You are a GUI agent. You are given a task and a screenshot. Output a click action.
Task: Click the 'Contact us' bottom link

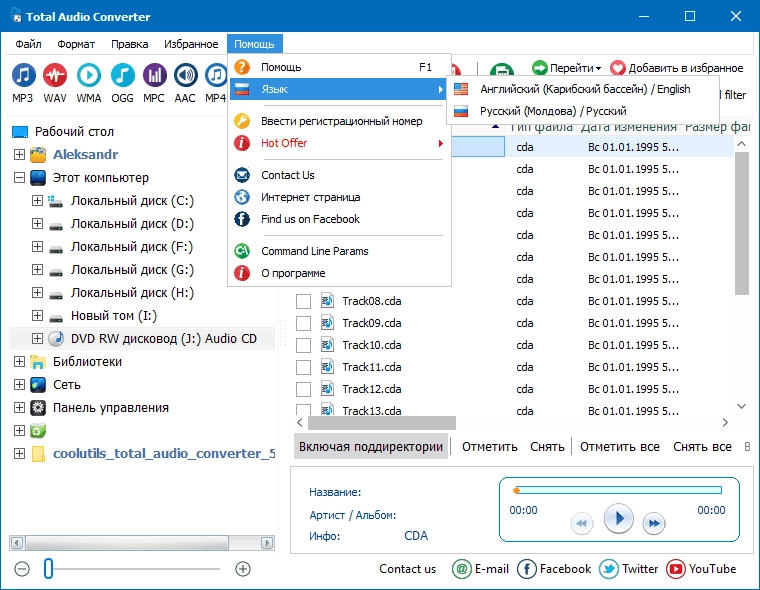pos(407,569)
